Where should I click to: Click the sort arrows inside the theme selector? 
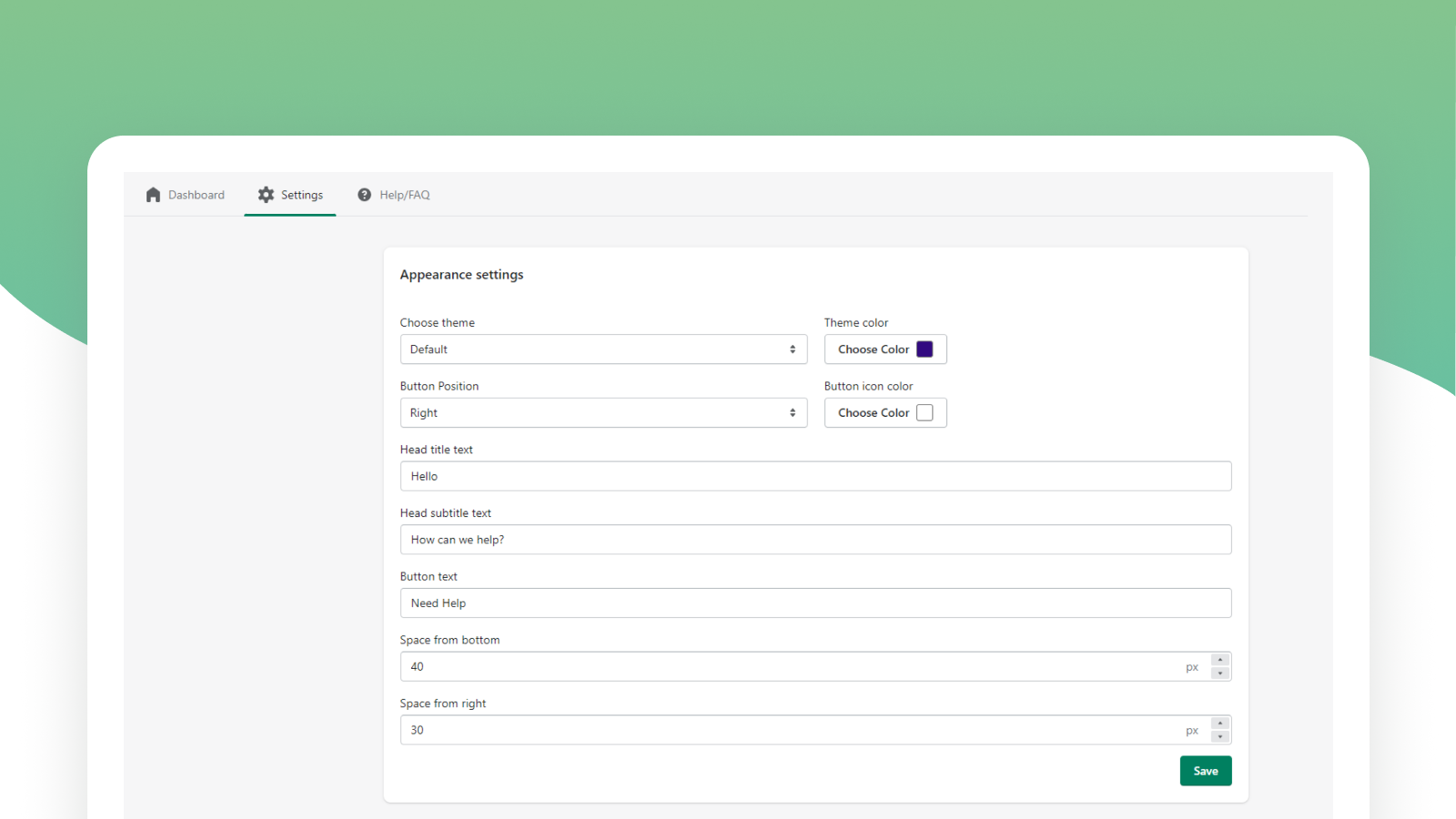793,349
